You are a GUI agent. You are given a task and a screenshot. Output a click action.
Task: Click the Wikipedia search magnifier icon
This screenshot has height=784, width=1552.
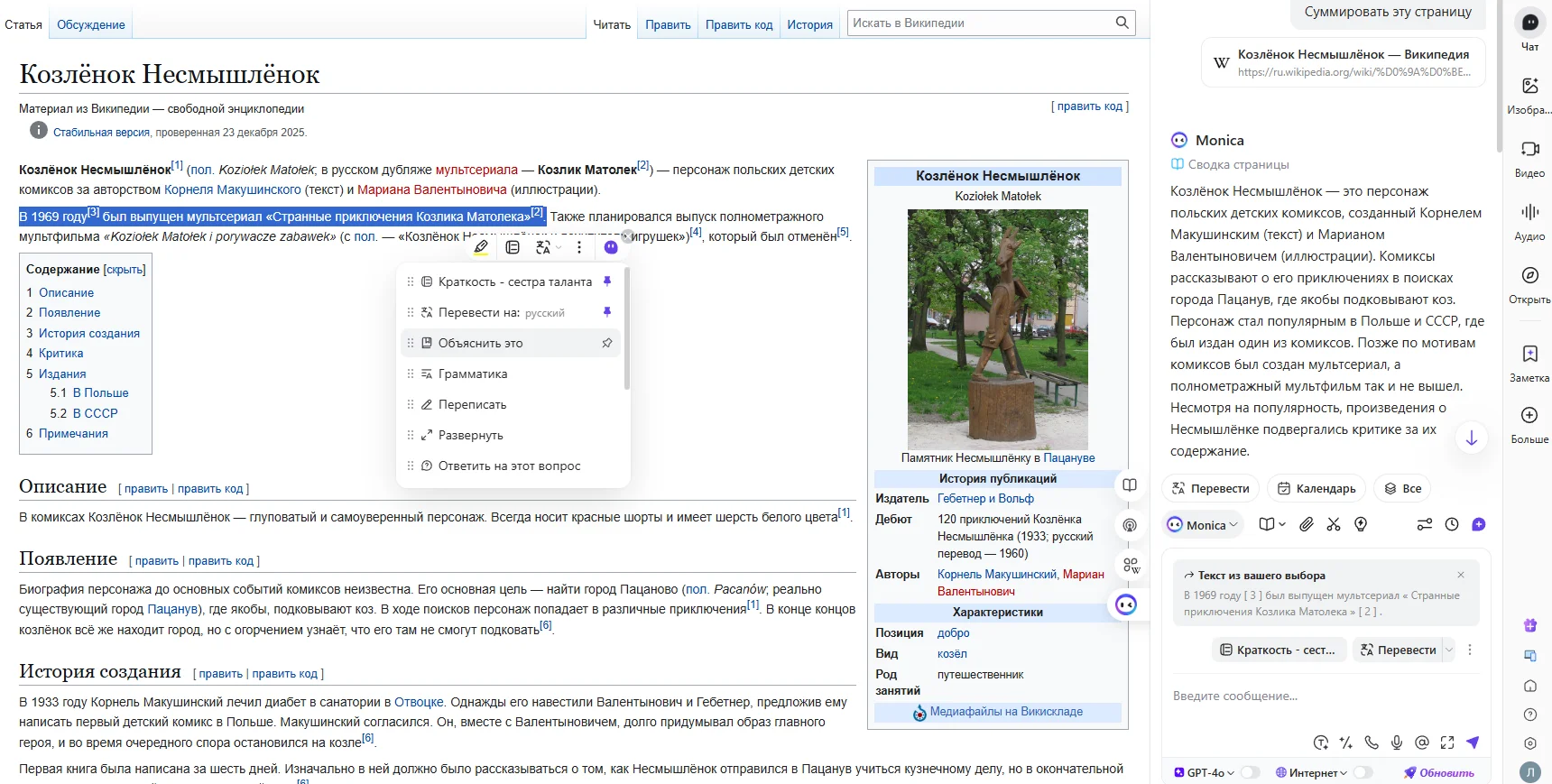coord(1122,23)
